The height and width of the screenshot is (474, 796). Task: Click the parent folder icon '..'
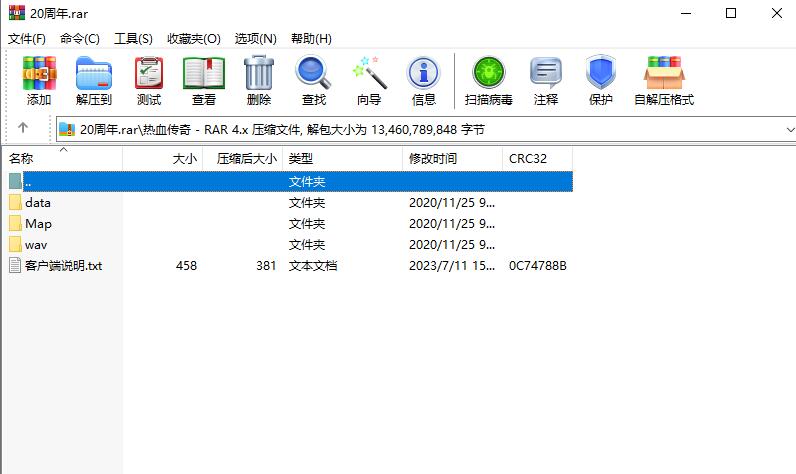[x=15, y=181]
